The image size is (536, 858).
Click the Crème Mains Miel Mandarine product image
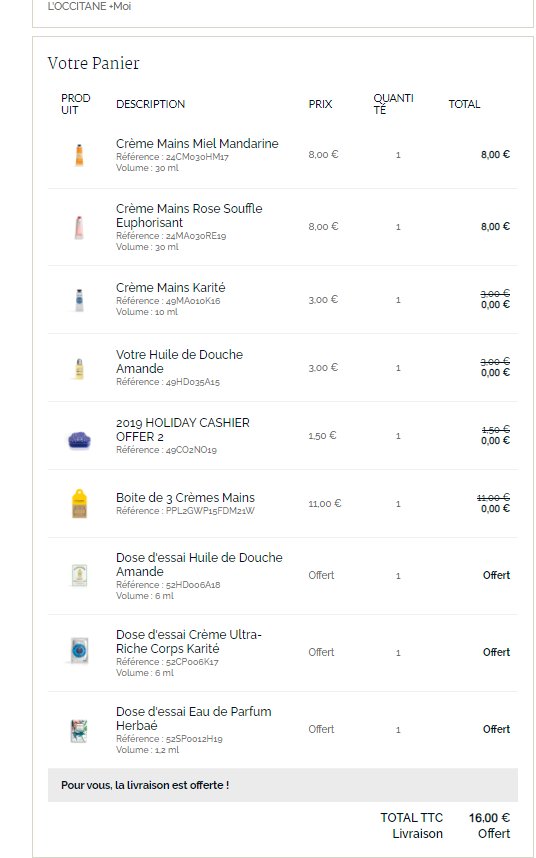(x=79, y=155)
